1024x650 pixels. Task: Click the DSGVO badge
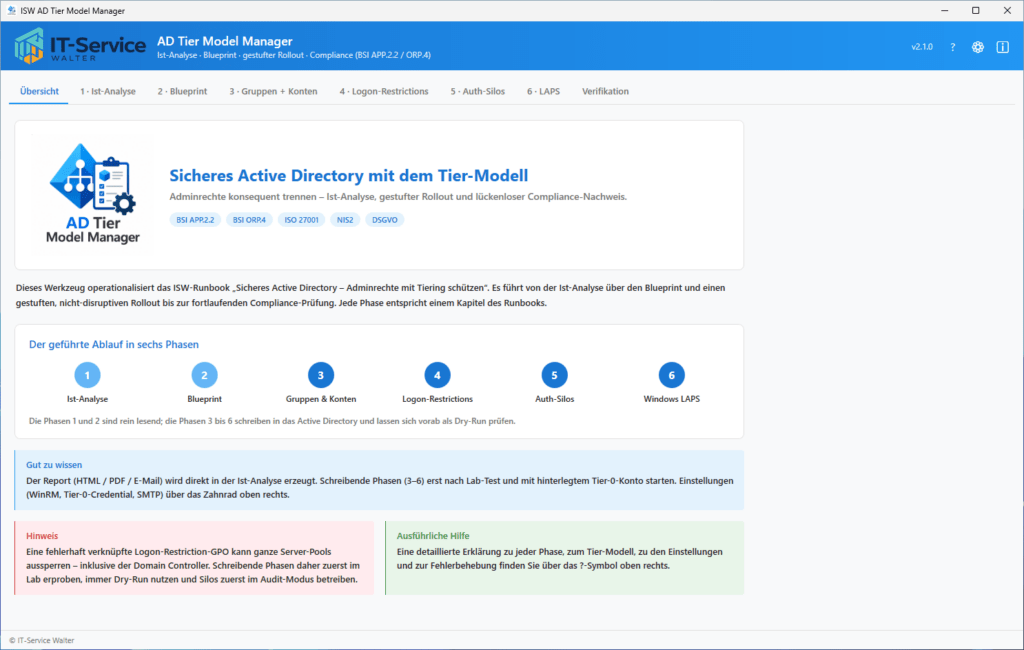click(x=385, y=220)
